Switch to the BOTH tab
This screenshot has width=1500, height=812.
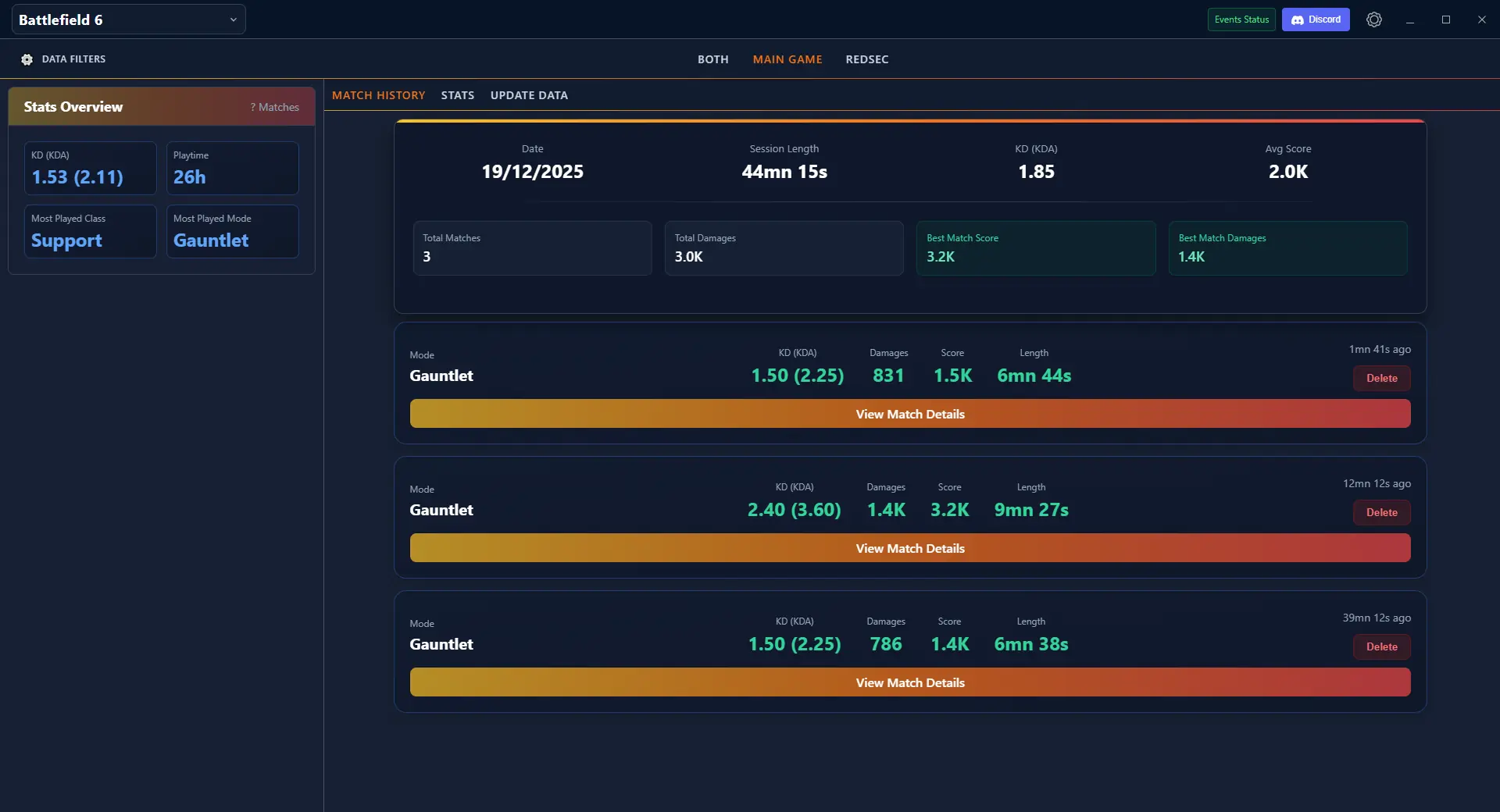pyautogui.click(x=712, y=59)
